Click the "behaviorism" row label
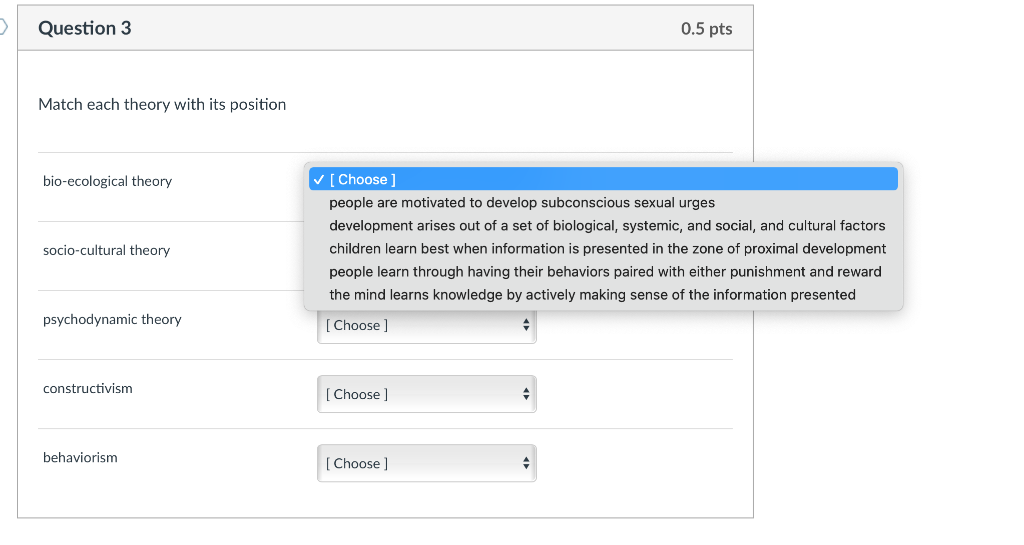The image size is (1024, 545). 80,457
